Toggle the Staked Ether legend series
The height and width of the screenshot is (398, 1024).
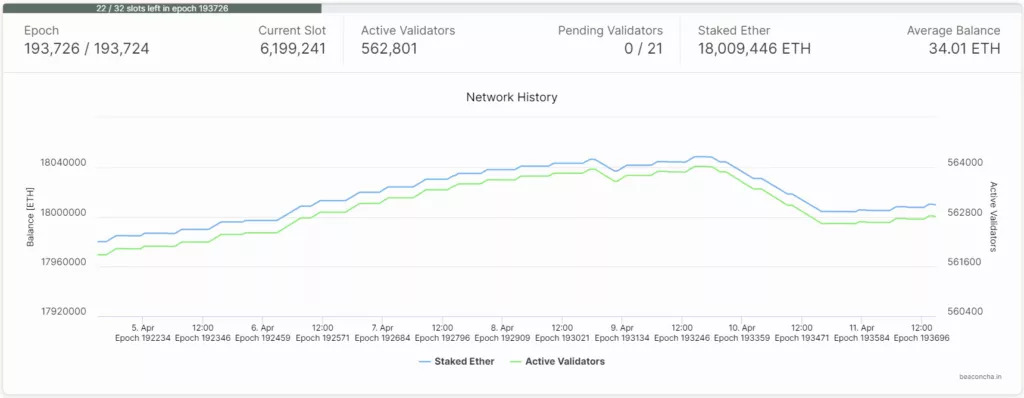456,361
